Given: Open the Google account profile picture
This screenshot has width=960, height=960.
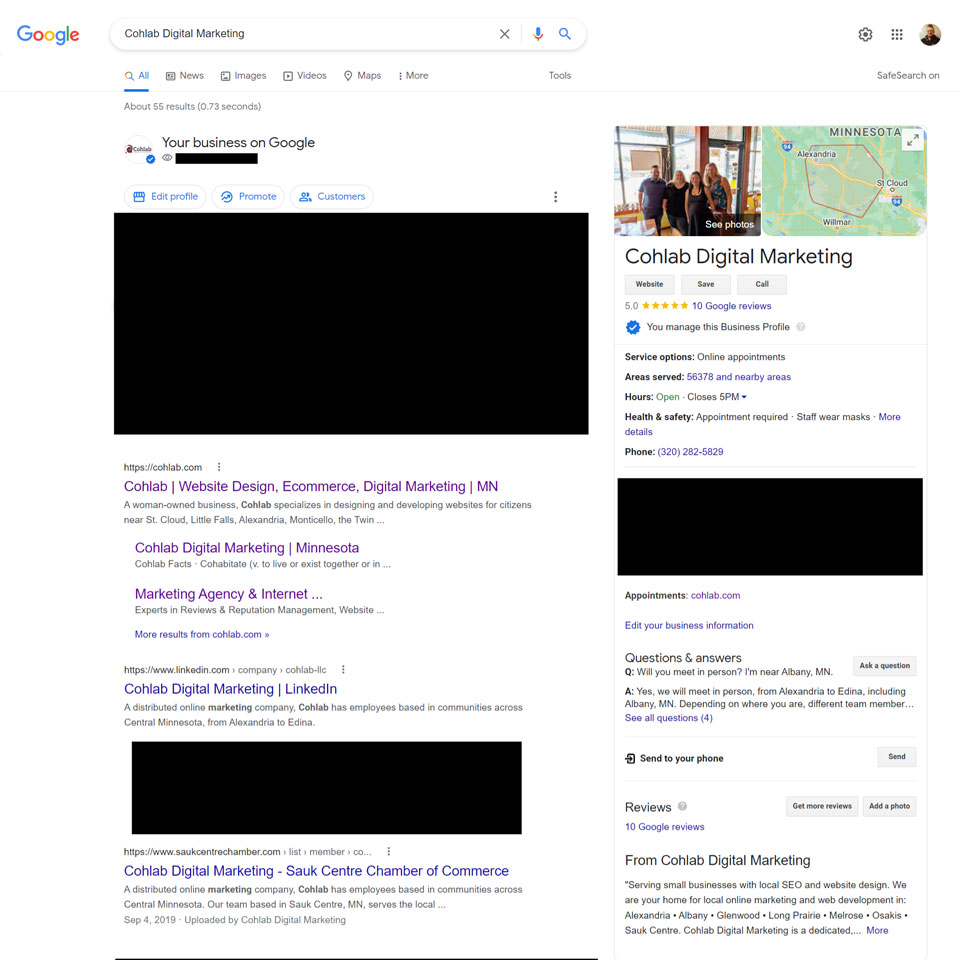Looking at the screenshot, I should point(930,35).
